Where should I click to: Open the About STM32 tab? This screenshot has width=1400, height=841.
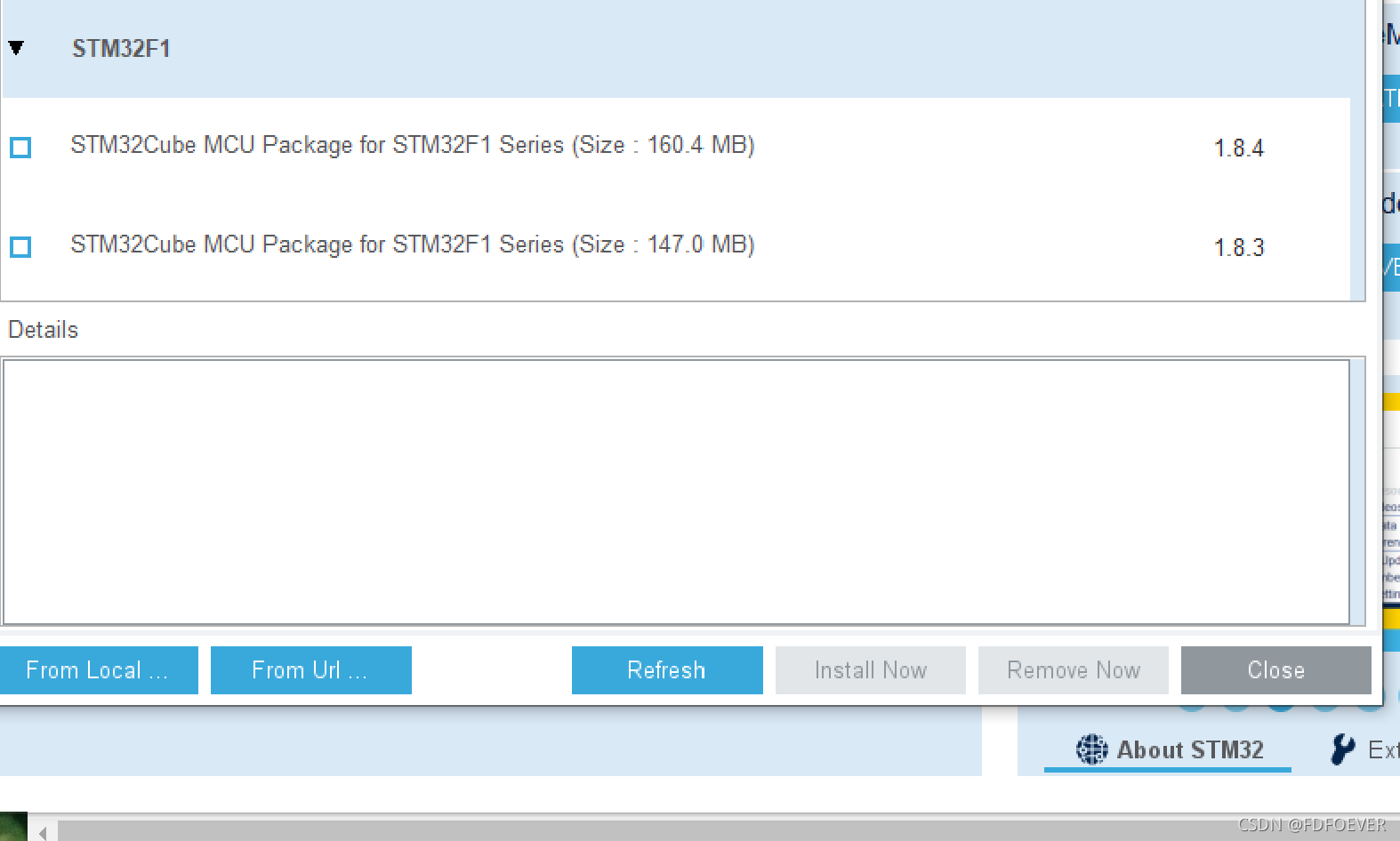(1168, 749)
